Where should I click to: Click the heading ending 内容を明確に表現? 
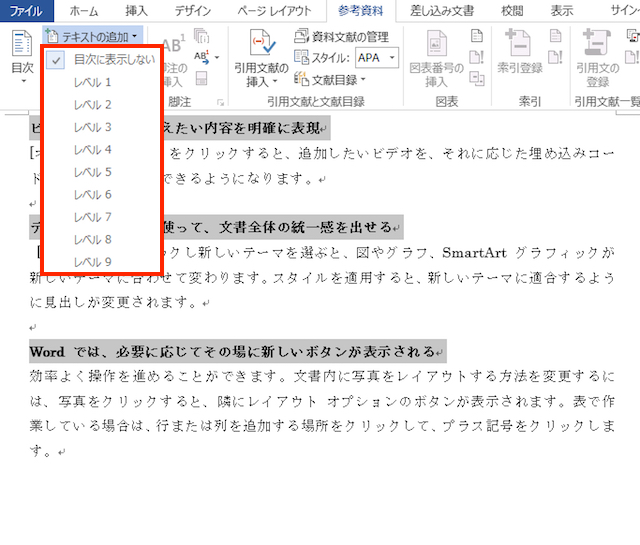click(246, 128)
